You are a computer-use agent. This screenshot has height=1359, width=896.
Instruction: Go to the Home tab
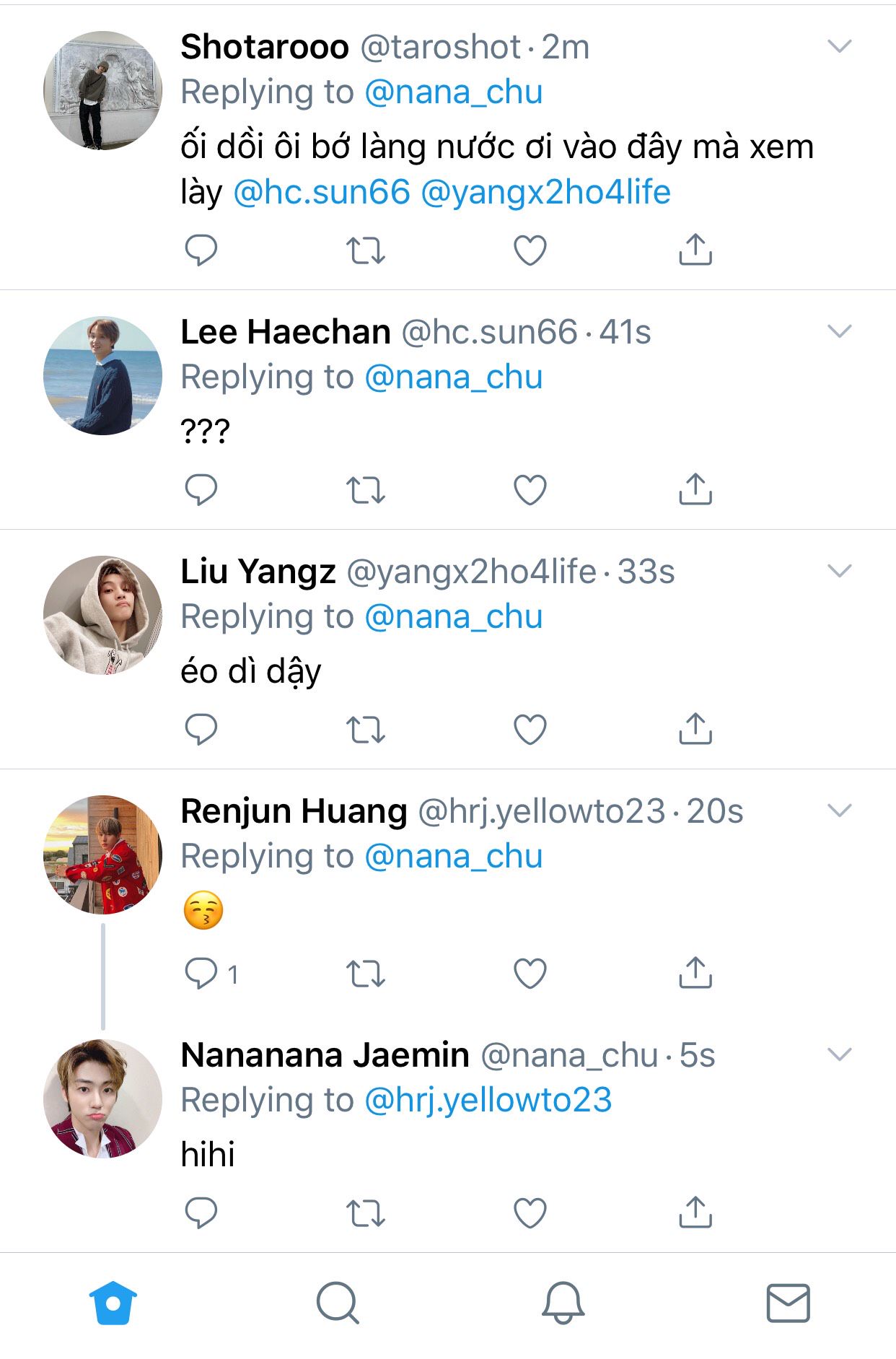pos(113,1303)
